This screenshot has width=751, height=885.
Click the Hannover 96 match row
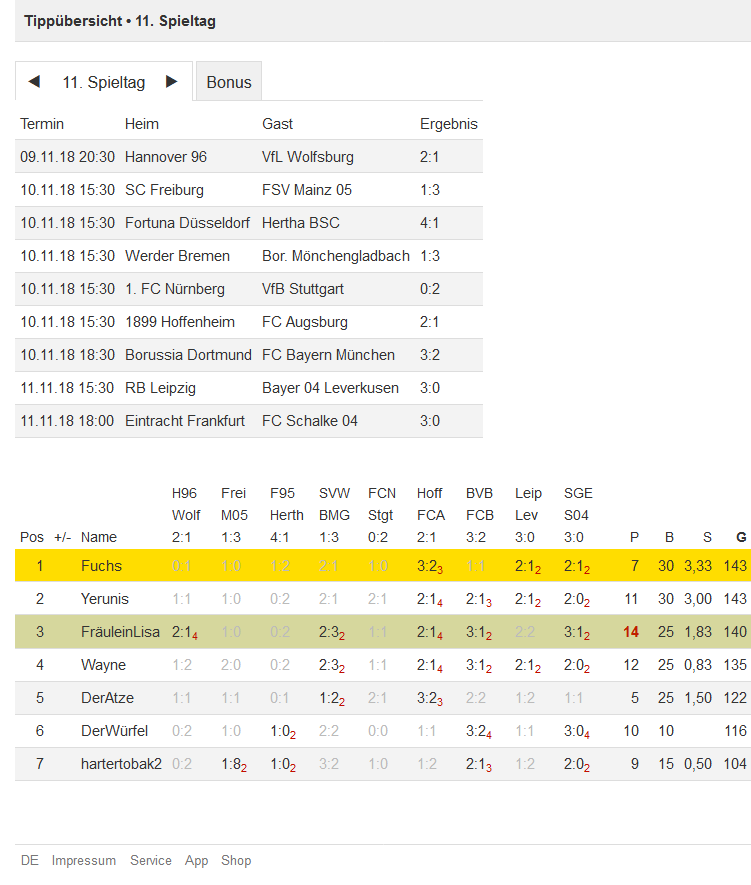coord(249,157)
